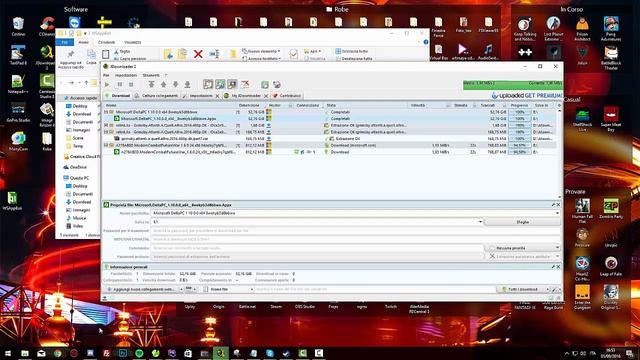Viewport: 640px width, 360px height.
Task: Open the Visualizza tab in File Explorer
Action: [133, 42]
